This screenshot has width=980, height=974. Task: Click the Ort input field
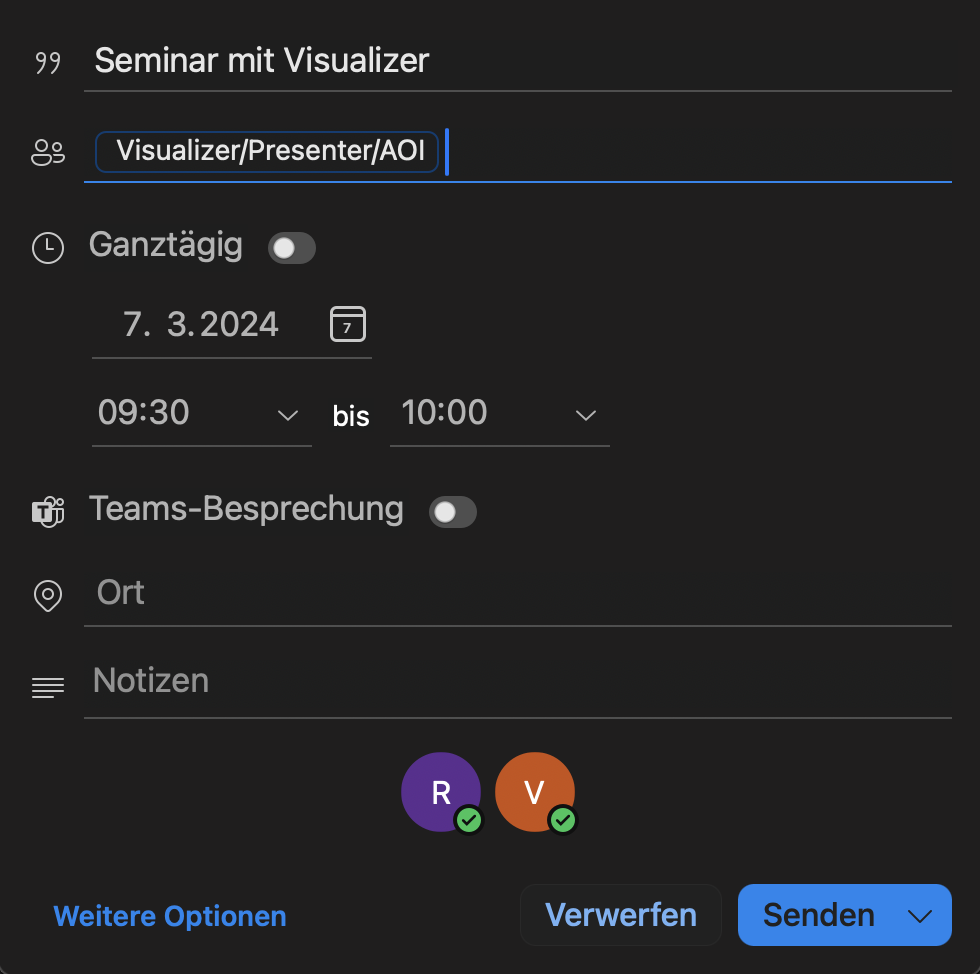300,592
